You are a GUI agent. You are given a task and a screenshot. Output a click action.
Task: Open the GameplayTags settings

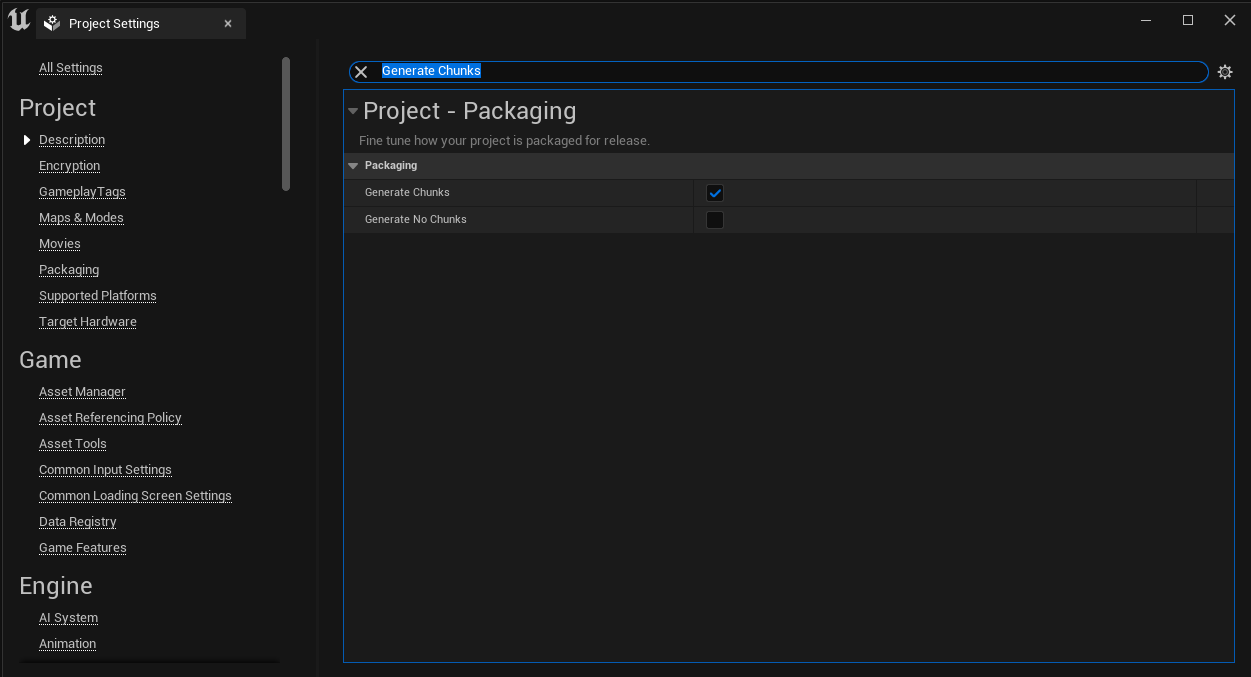click(x=82, y=191)
